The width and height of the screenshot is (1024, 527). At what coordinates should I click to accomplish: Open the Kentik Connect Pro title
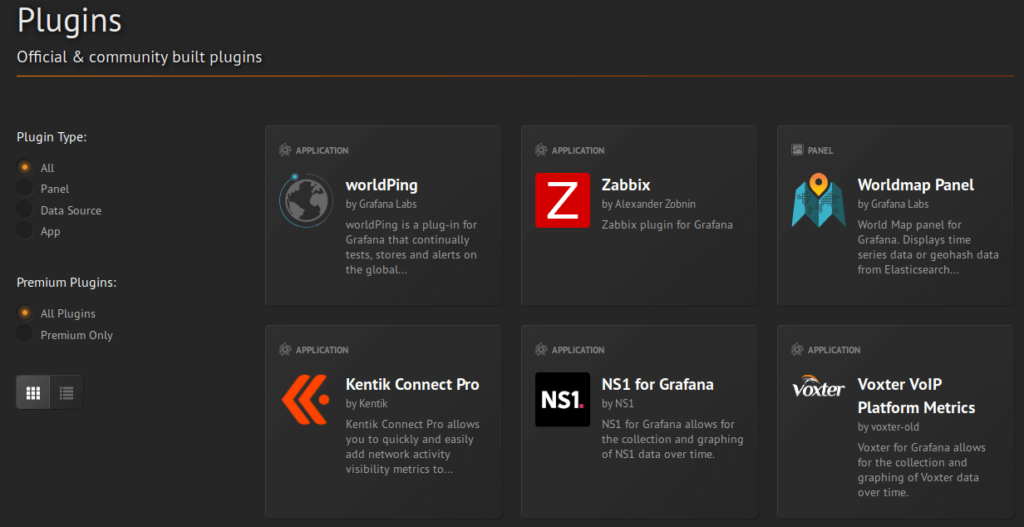(412, 384)
